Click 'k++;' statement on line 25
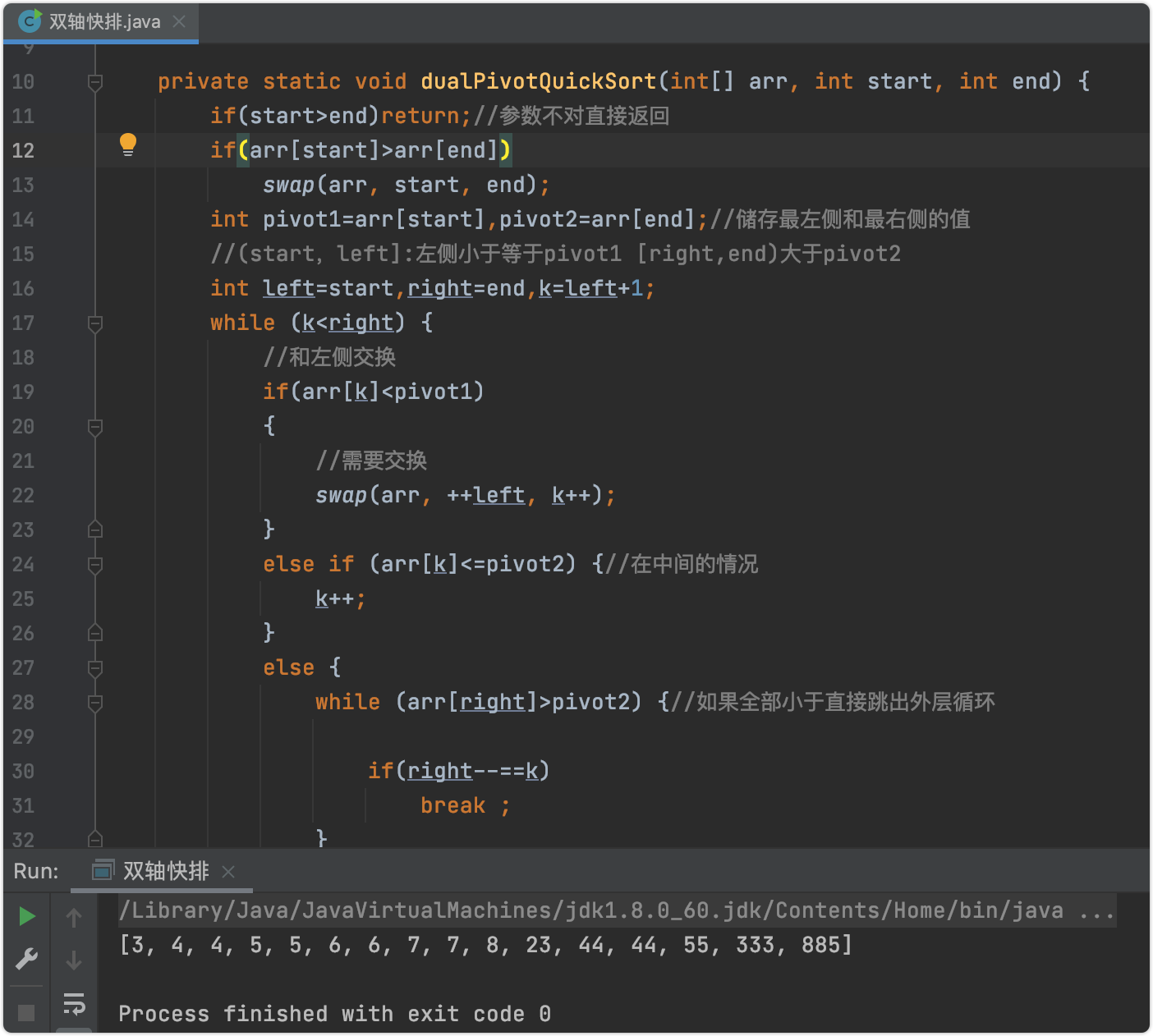Viewport: 1153px width, 1036px height. [x=341, y=598]
